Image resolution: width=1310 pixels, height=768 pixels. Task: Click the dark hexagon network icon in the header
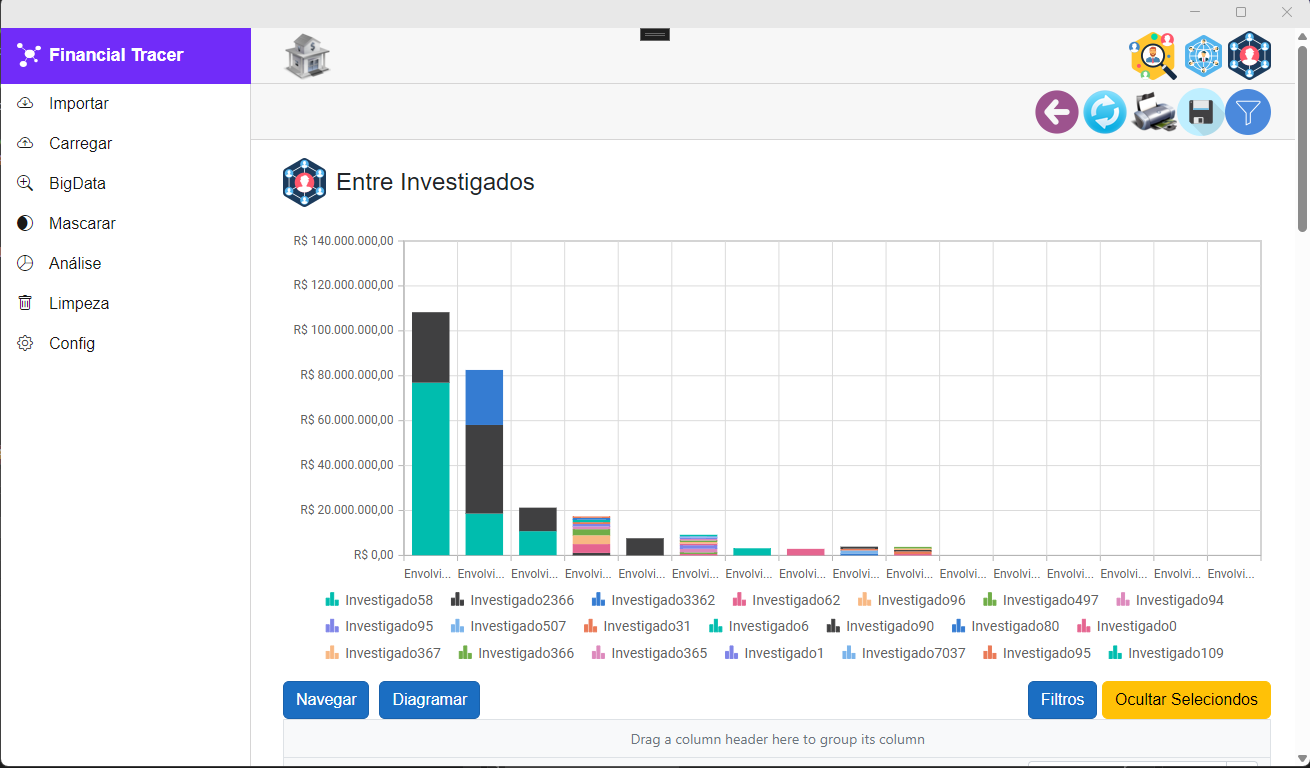point(1250,56)
